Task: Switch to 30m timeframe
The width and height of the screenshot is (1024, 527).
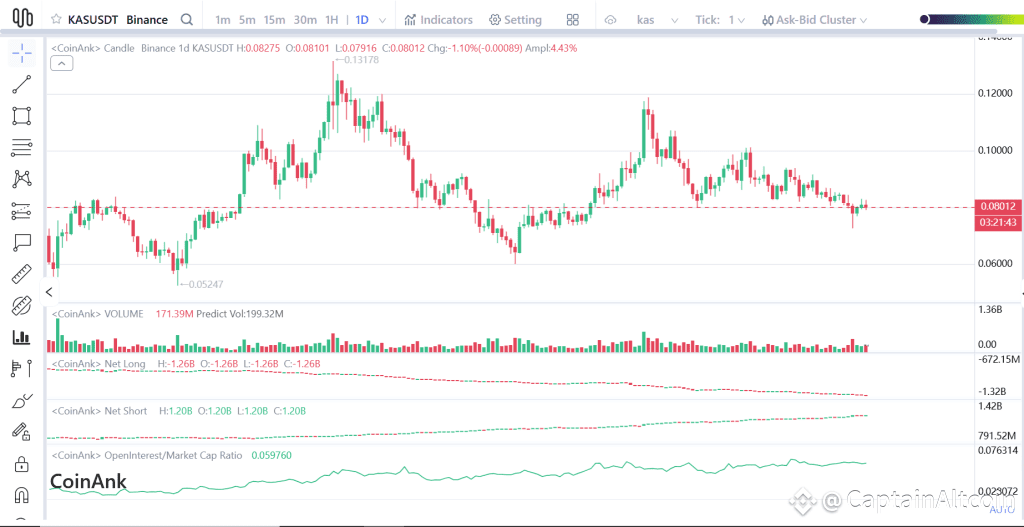Action: [x=305, y=20]
